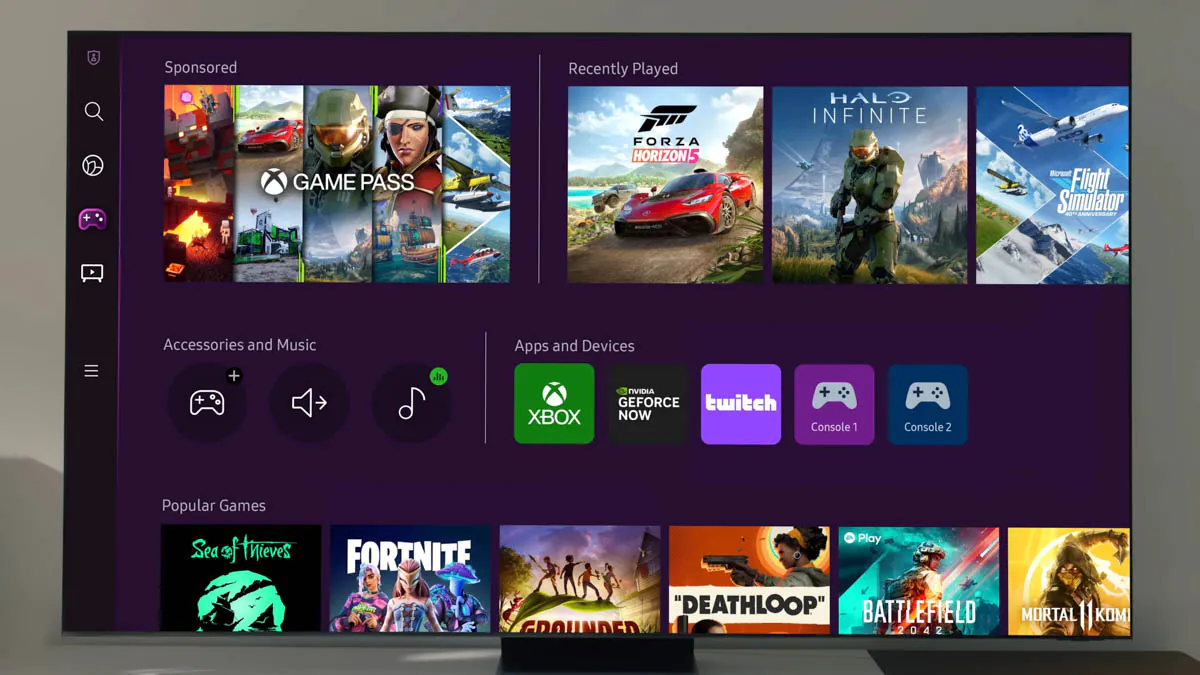Launch the Twitch app
Image resolution: width=1200 pixels, height=675 pixels.
(x=740, y=404)
